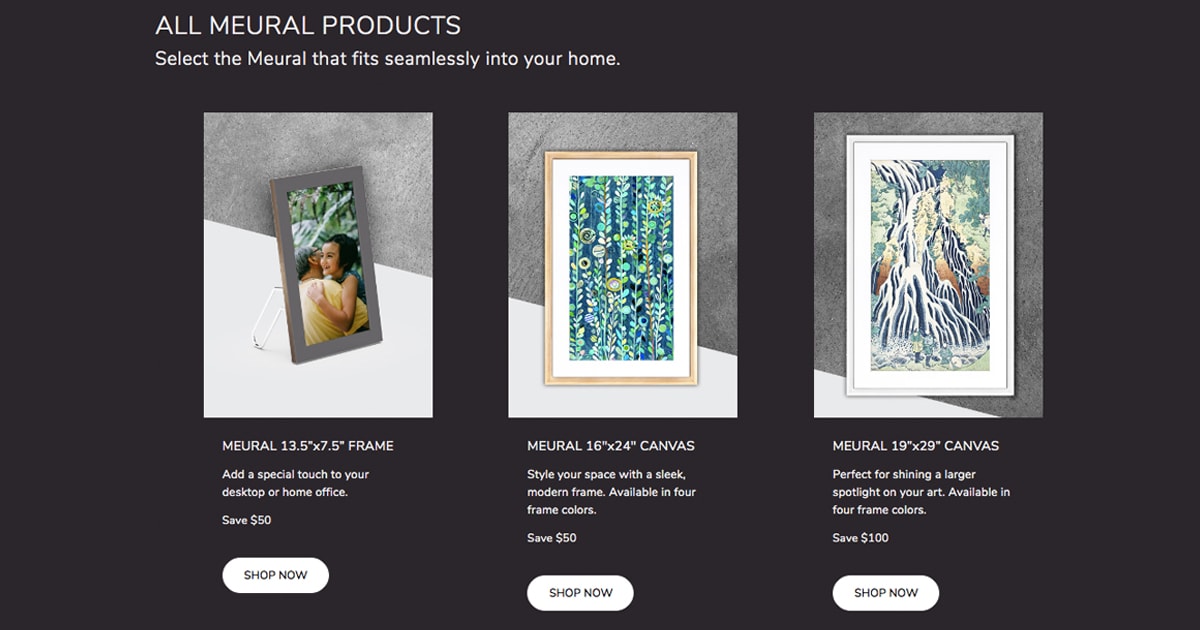Shop now for Meural 19"x29" Canvas
The image size is (1200, 630).
[x=885, y=593]
